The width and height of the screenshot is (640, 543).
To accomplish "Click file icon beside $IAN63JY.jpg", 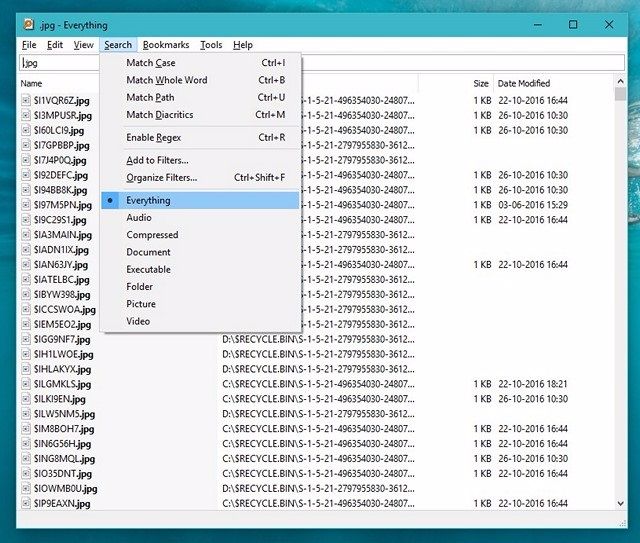I will (x=26, y=265).
